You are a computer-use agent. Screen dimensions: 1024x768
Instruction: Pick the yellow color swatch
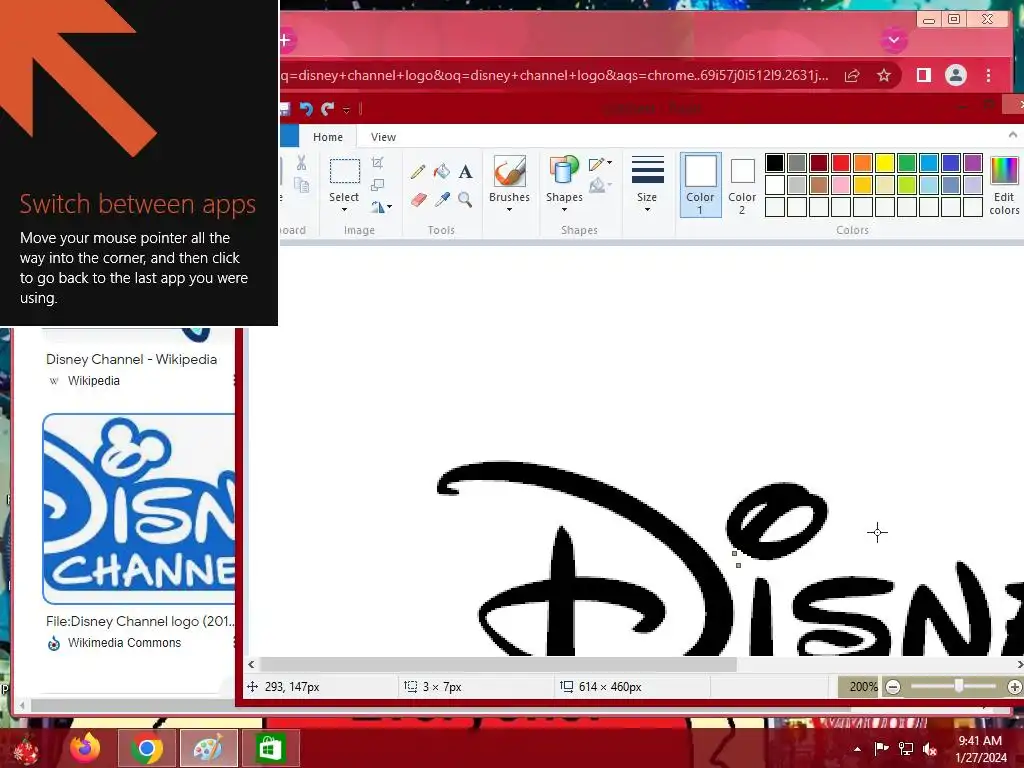click(884, 163)
